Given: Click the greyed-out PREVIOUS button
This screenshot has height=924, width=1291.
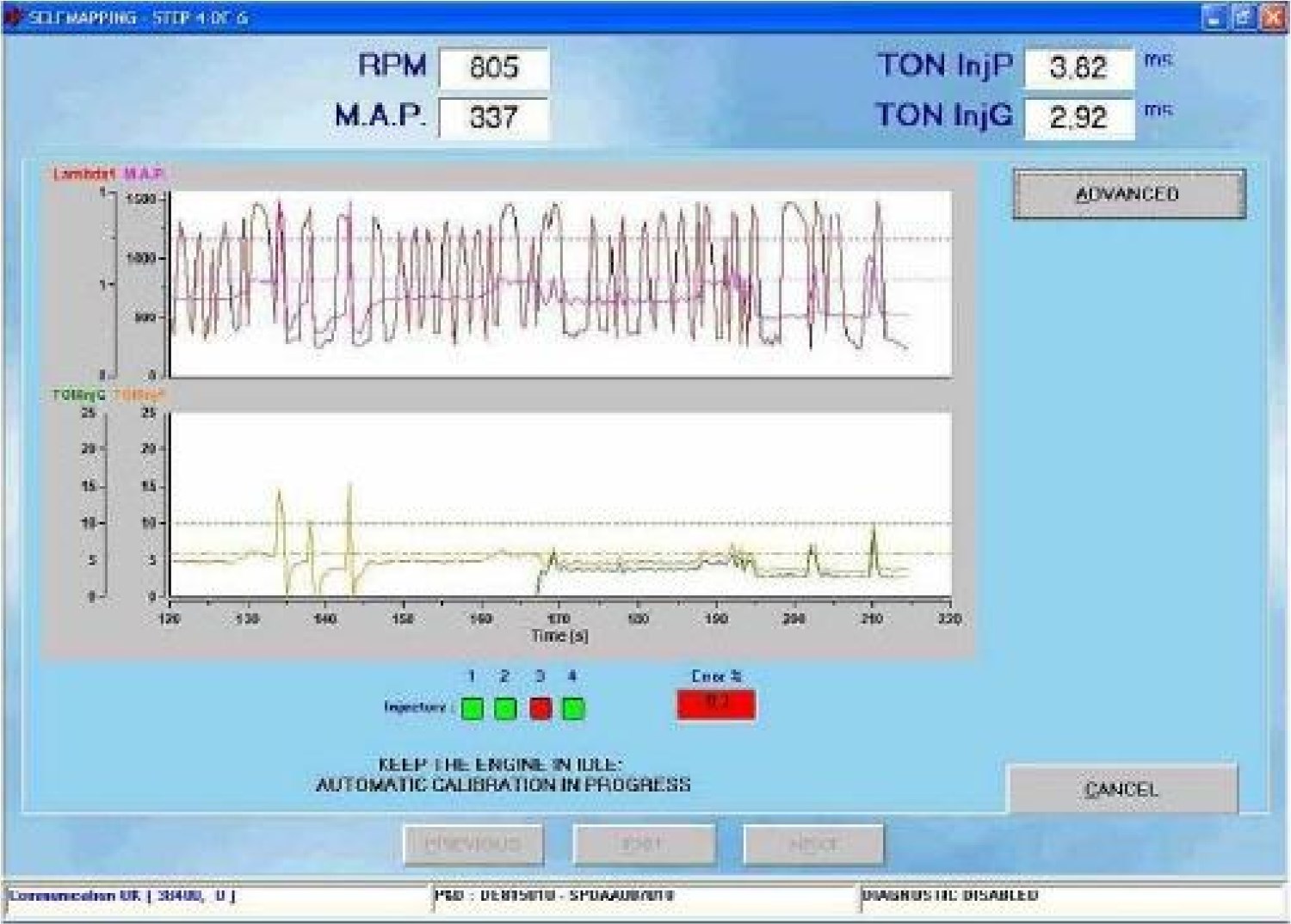Looking at the screenshot, I should [473, 844].
